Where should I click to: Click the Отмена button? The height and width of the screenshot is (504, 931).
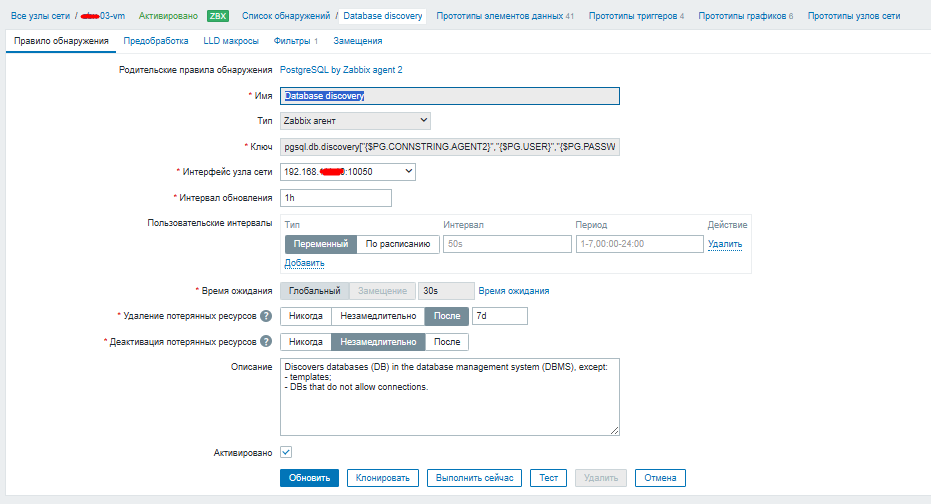coord(660,478)
